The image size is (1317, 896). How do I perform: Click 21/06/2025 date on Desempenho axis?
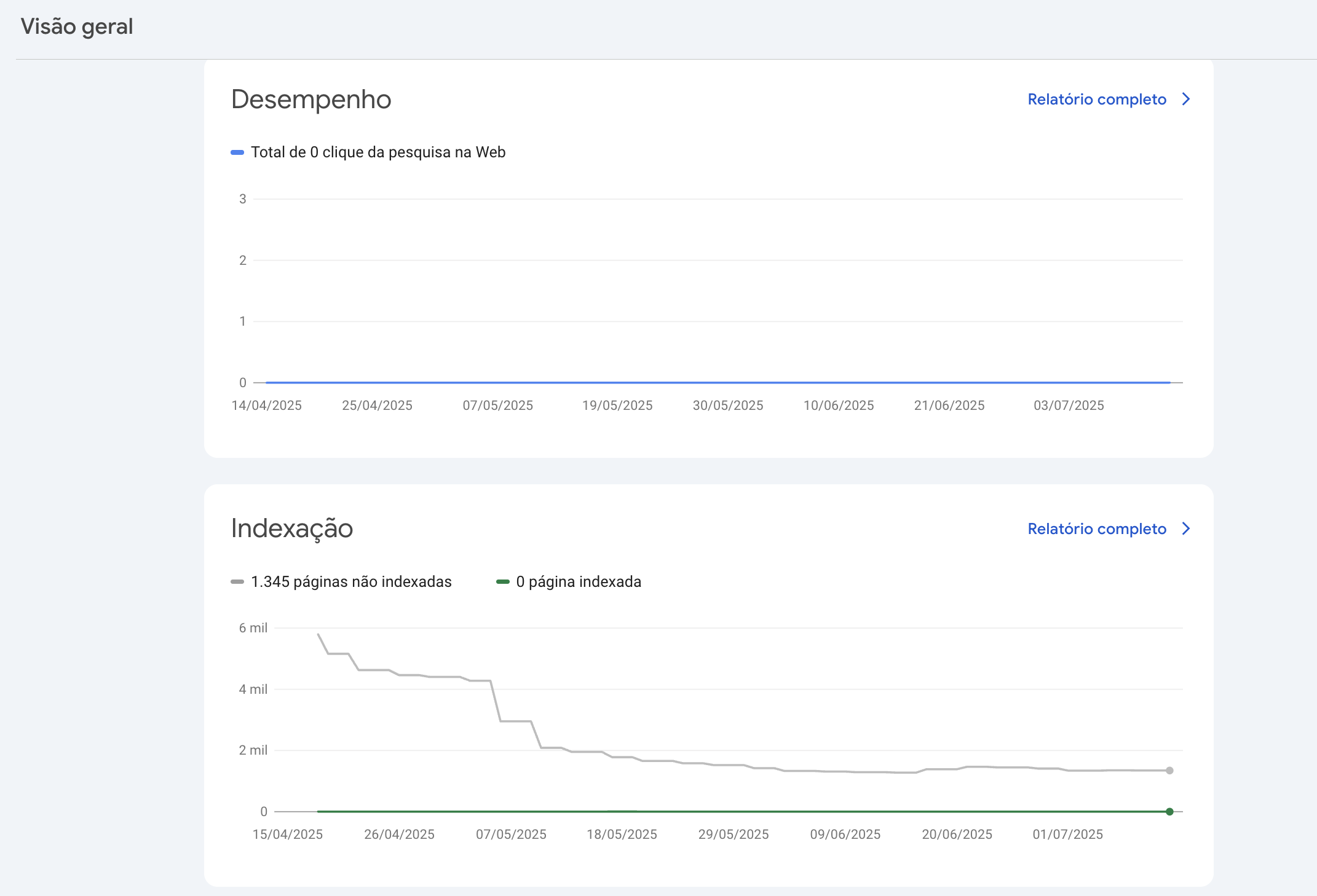point(949,406)
